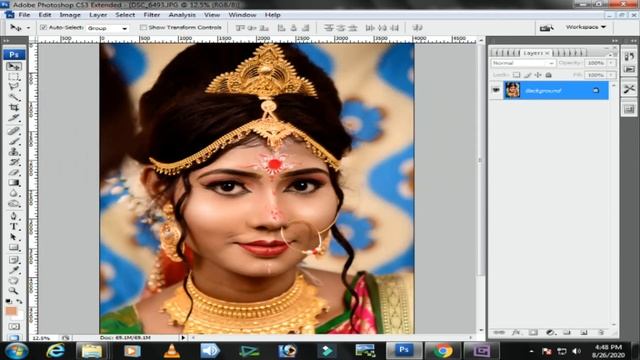Open the Fill slider arrow
640x360 pixels.
(611, 75)
